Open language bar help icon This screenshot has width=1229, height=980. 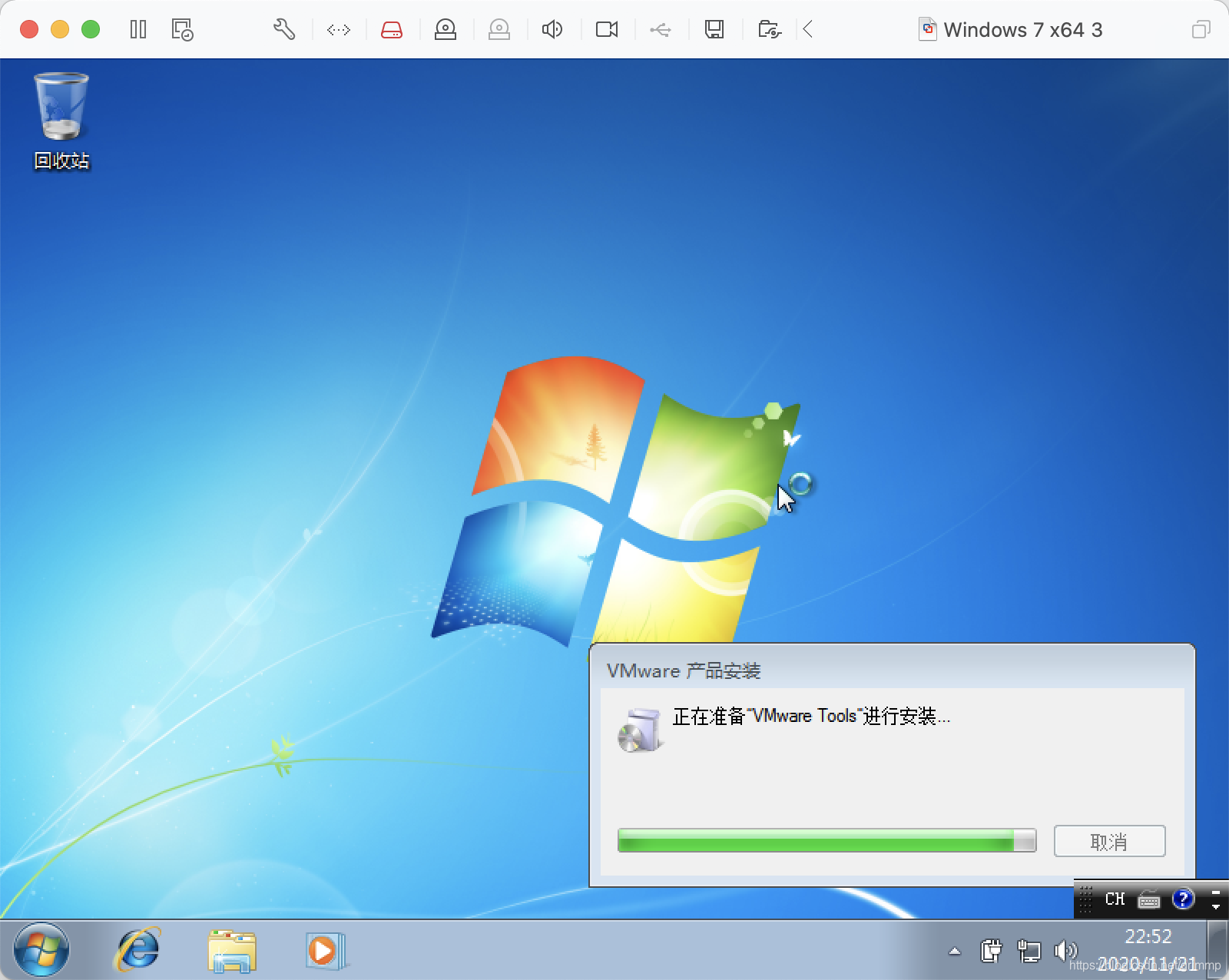tap(1184, 898)
